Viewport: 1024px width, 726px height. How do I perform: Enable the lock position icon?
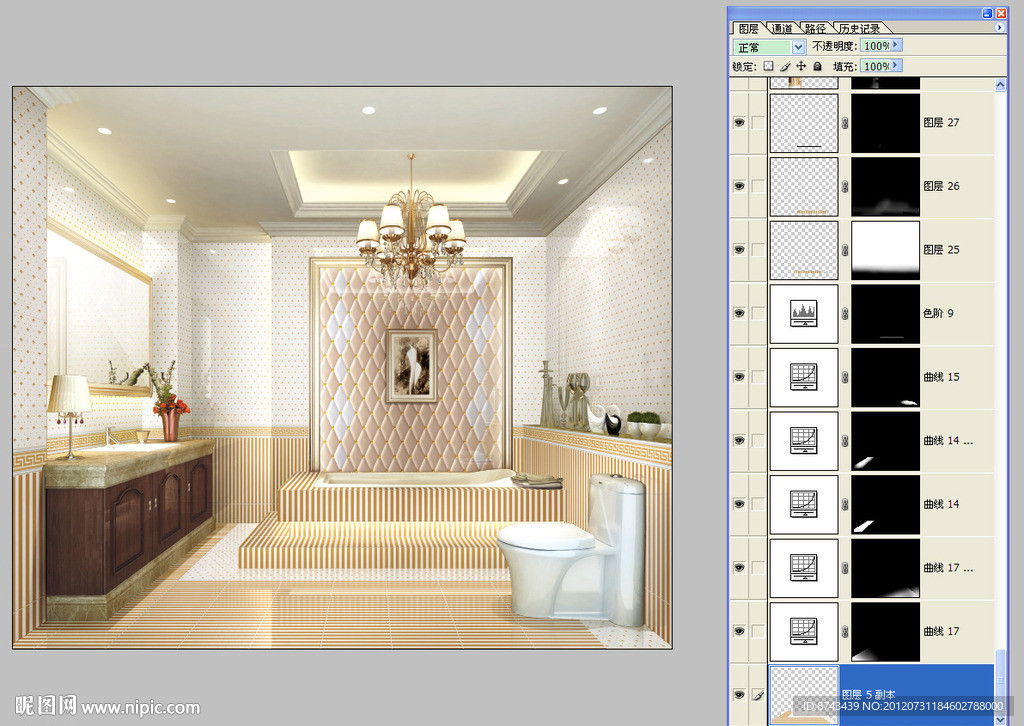(x=801, y=66)
